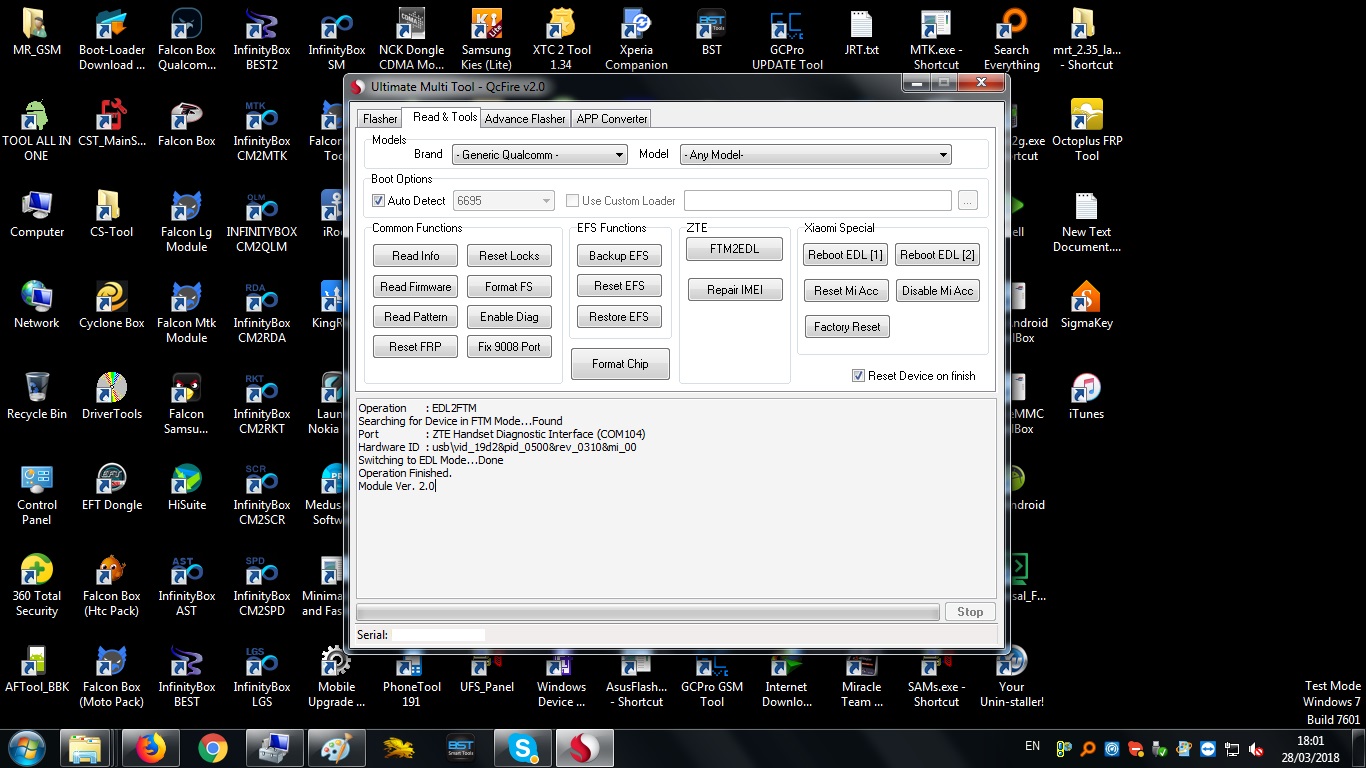Open Firefox from the taskbar
This screenshot has height=768, width=1366.
151,748
